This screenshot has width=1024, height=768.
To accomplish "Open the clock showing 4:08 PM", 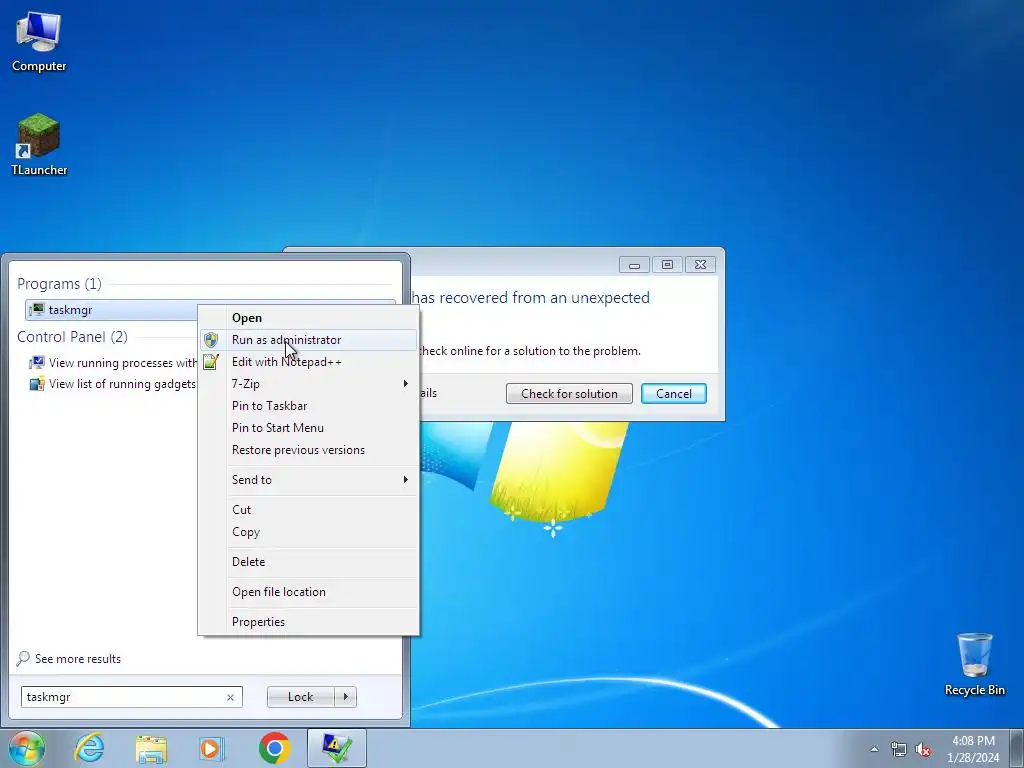I will click(x=973, y=748).
